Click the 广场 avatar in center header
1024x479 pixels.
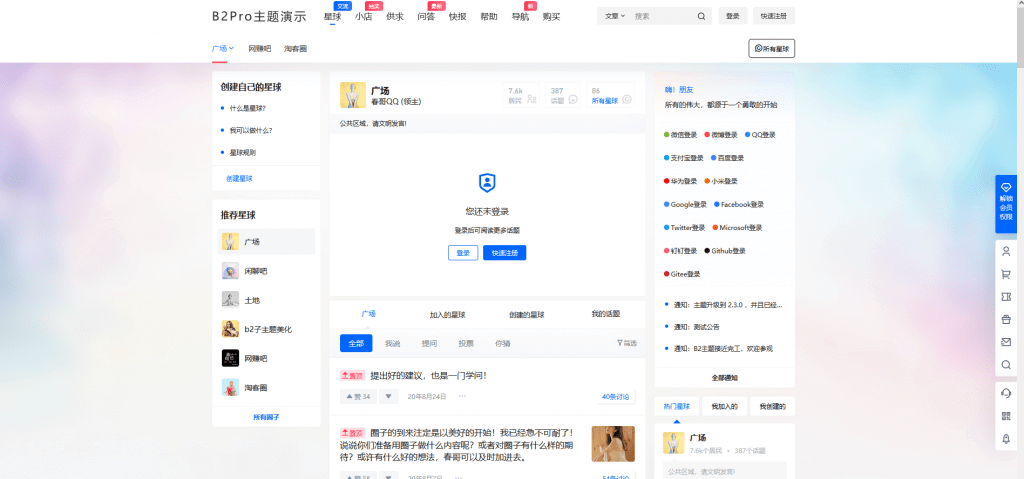353,95
